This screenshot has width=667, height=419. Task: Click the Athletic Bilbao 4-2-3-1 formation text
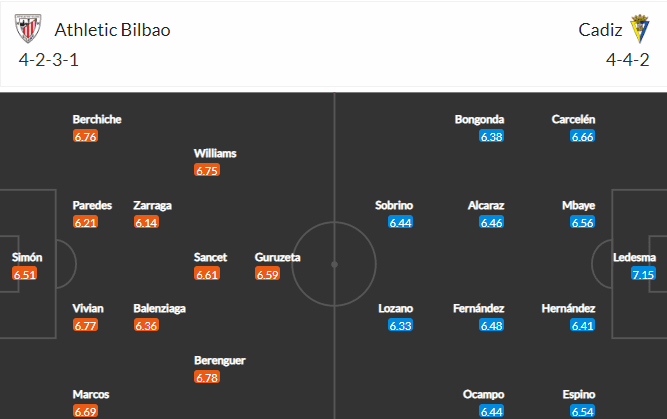click(x=48, y=60)
